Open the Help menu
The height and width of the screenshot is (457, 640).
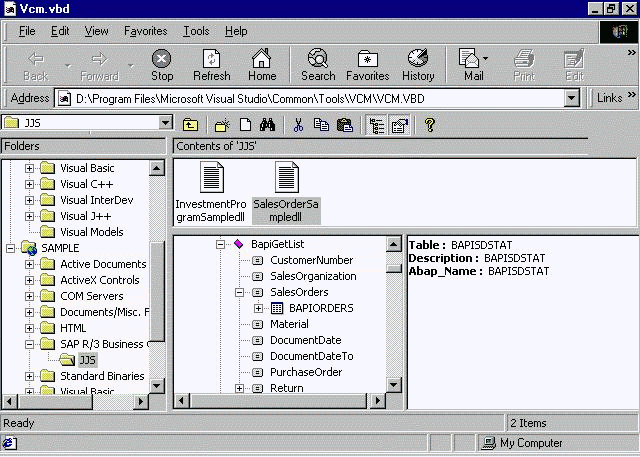click(x=236, y=31)
